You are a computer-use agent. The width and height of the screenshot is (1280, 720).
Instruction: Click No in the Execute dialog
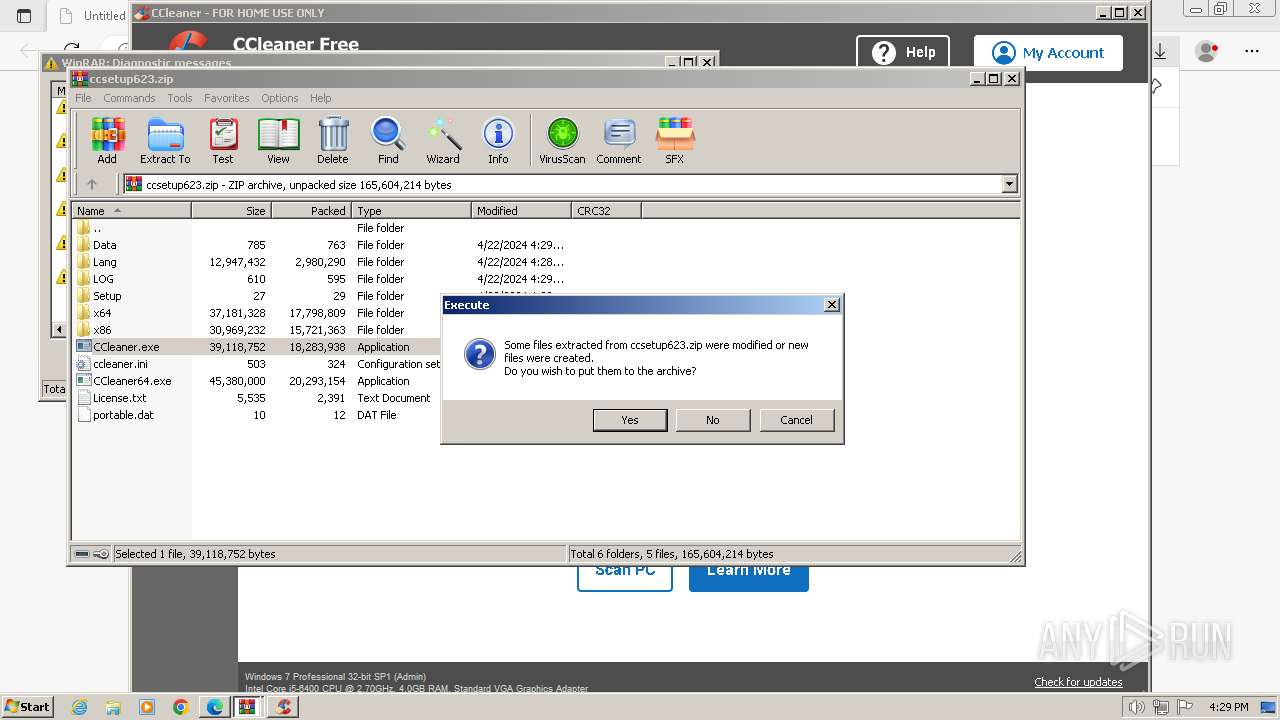(x=713, y=420)
